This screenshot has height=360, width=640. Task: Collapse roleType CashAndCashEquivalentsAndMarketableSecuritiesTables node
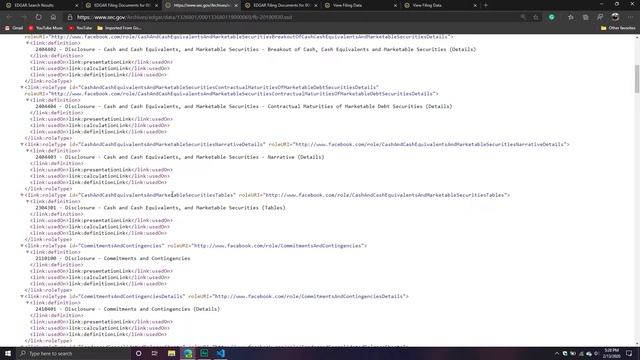click(x=22, y=195)
